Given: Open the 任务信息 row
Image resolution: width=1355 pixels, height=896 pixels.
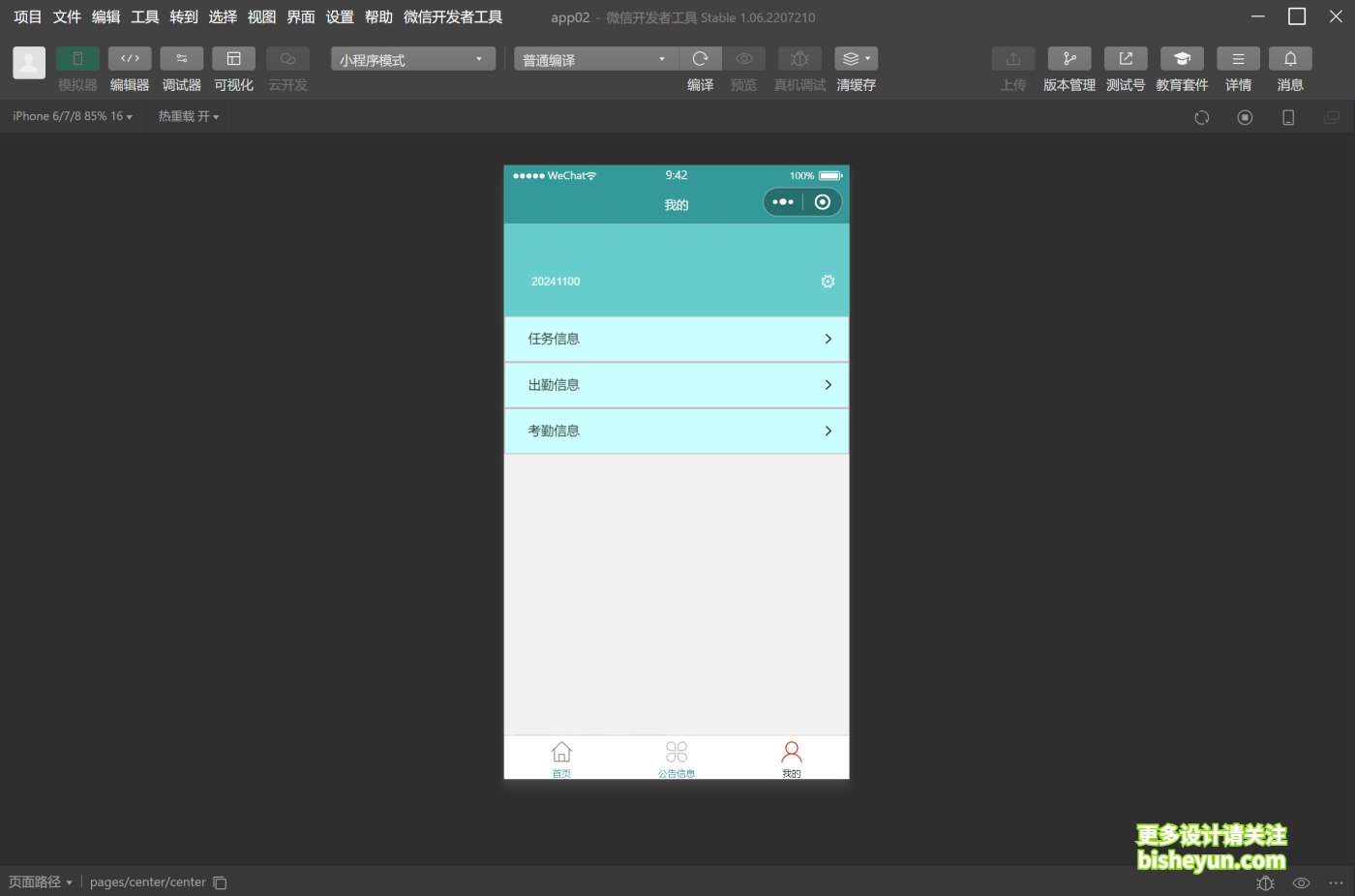Looking at the screenshot, I should 677,339.
